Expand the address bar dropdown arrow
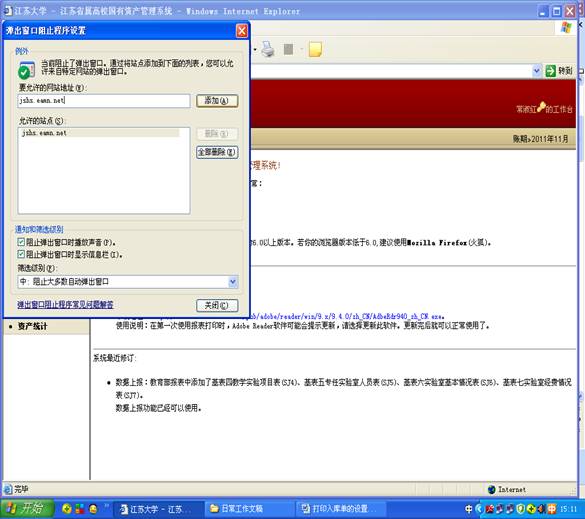The height and width of the screenshot is (519, 585). point(536,71)
